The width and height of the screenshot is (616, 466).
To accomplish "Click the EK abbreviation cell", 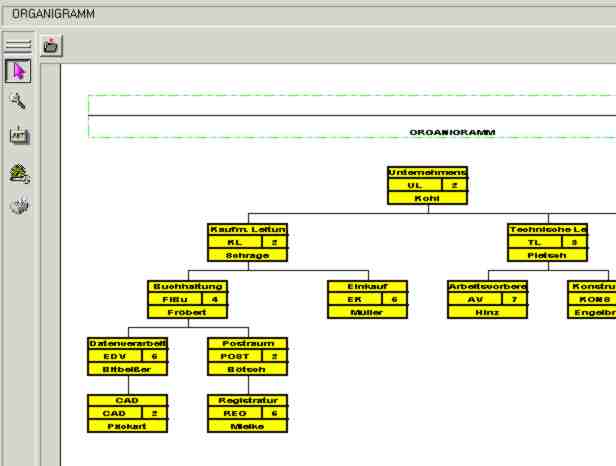I will (355, 299).
